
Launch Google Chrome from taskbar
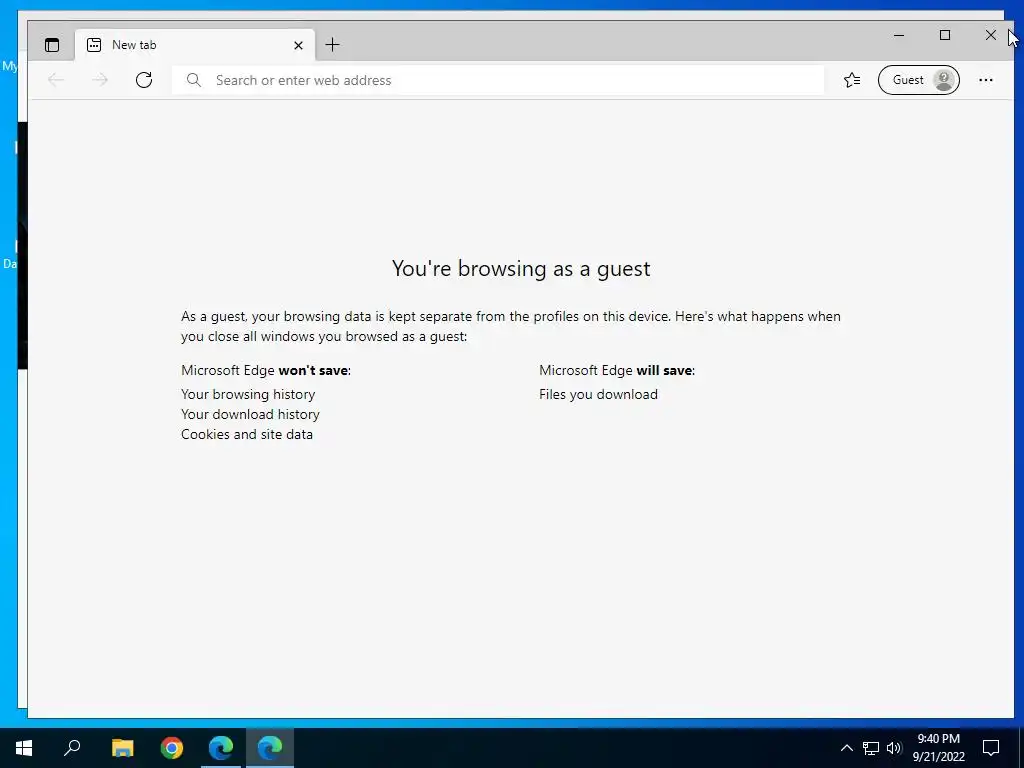pyautogui.click(x=172, y=748)
